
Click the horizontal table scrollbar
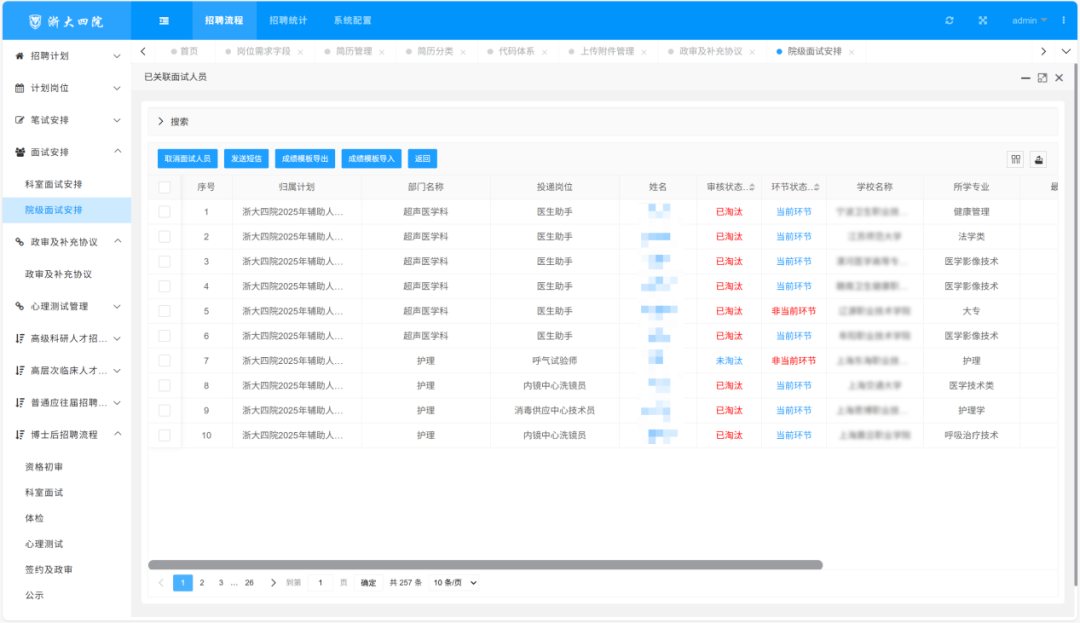click(x=486, y=564)
